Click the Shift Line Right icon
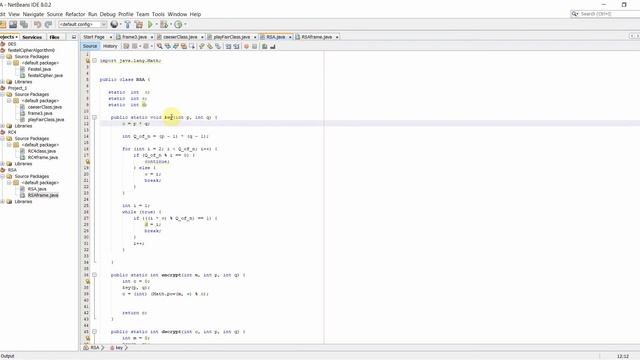The width and height of the screenshot is (640, 360). pyautogui.click(x=236, y=47)
